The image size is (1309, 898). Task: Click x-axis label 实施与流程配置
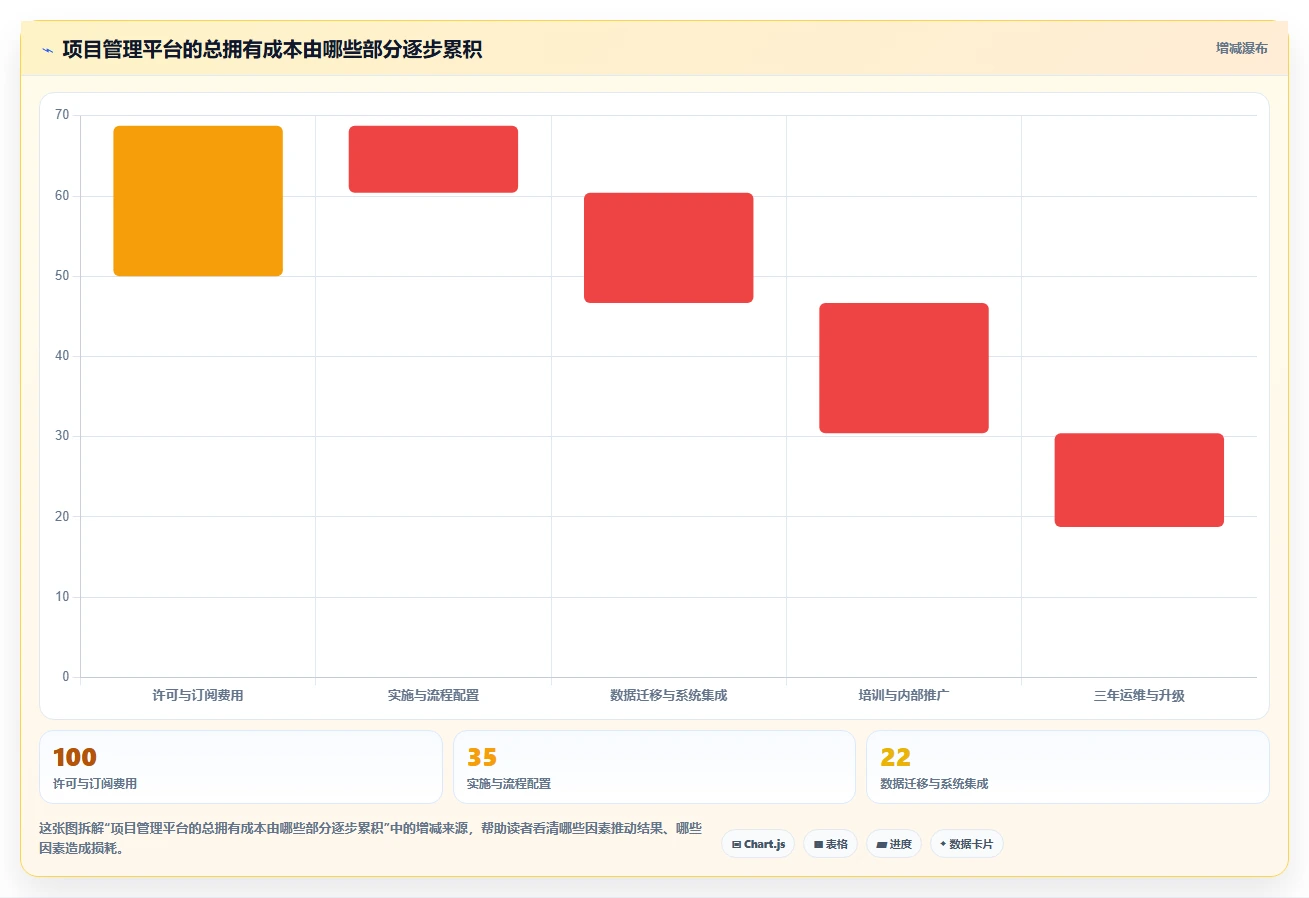[433, 695]
